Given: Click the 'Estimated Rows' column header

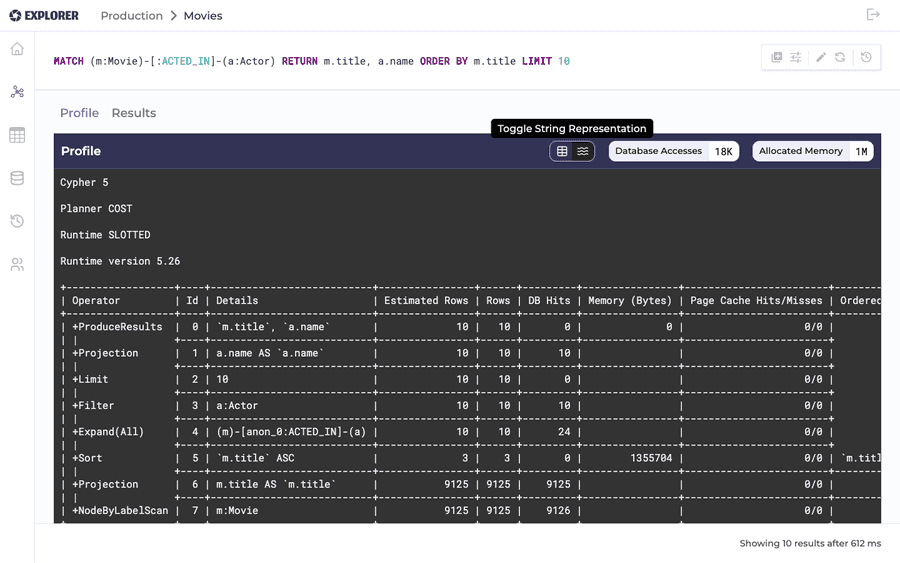Looking at the screenshot, I should coord(426,300).
